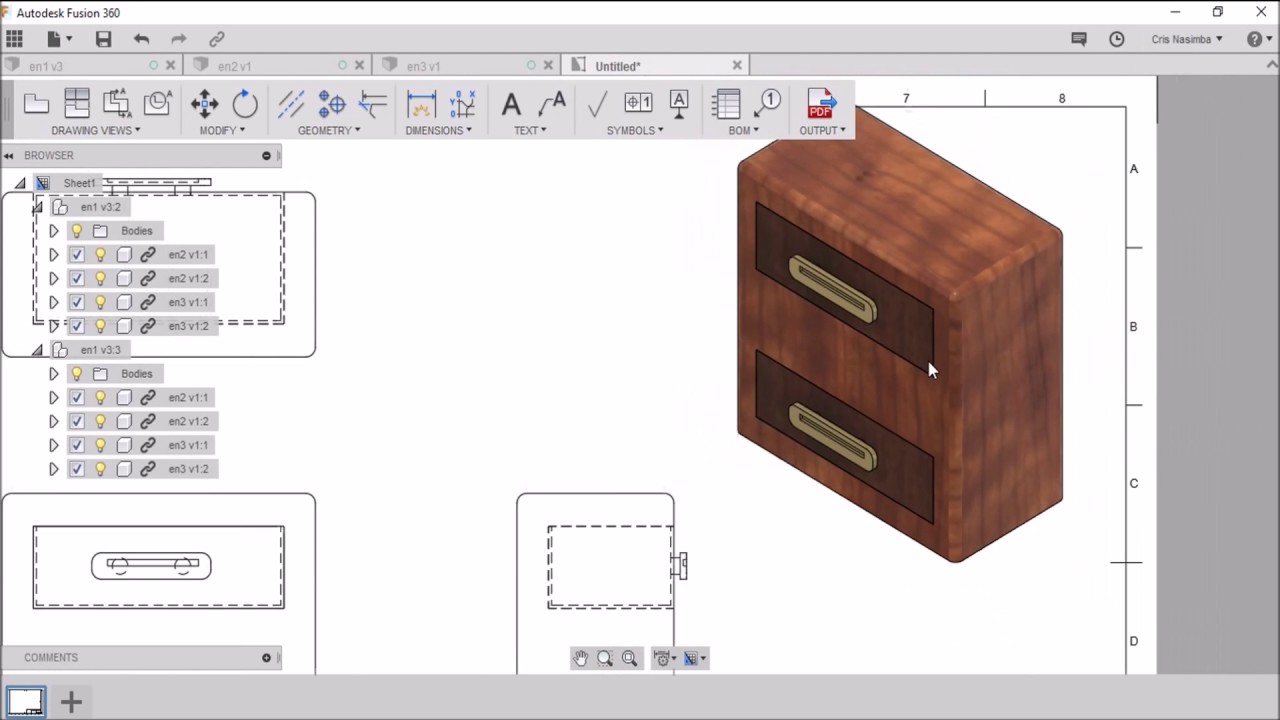The height and width of the screenshot is (720, 1280).
Task: Open the DRAWING VIEWS dropdown
Action: pyautogui.click(x=96, y=130)
